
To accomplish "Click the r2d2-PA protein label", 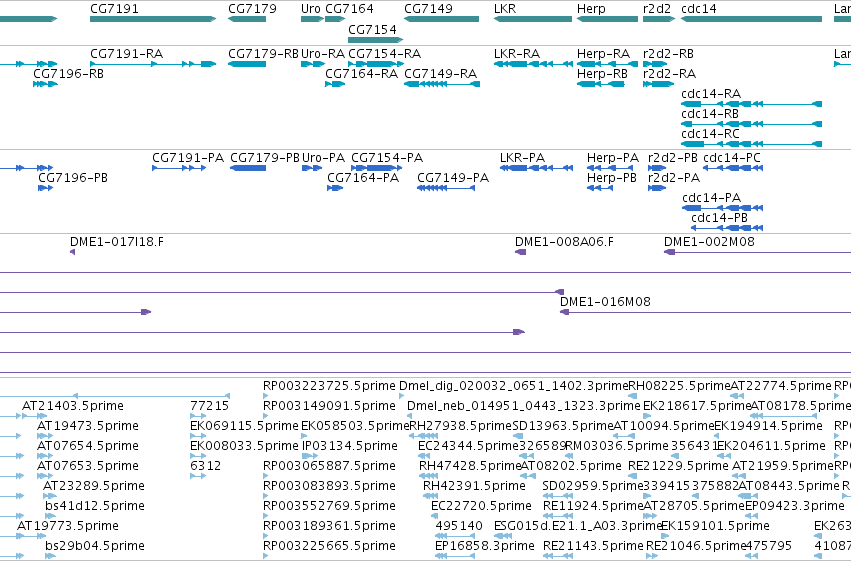I will point(674,178).
